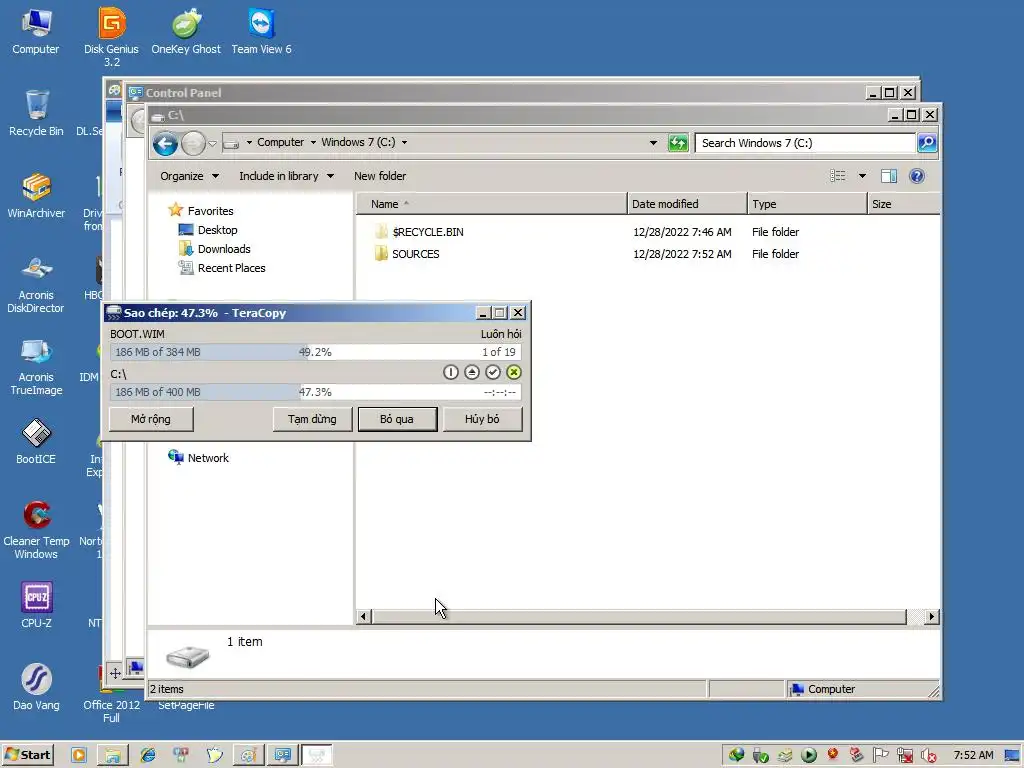Click the Cleaner Temp Windows desktop icon
The image size is (1024, 768).
[36, 530]
